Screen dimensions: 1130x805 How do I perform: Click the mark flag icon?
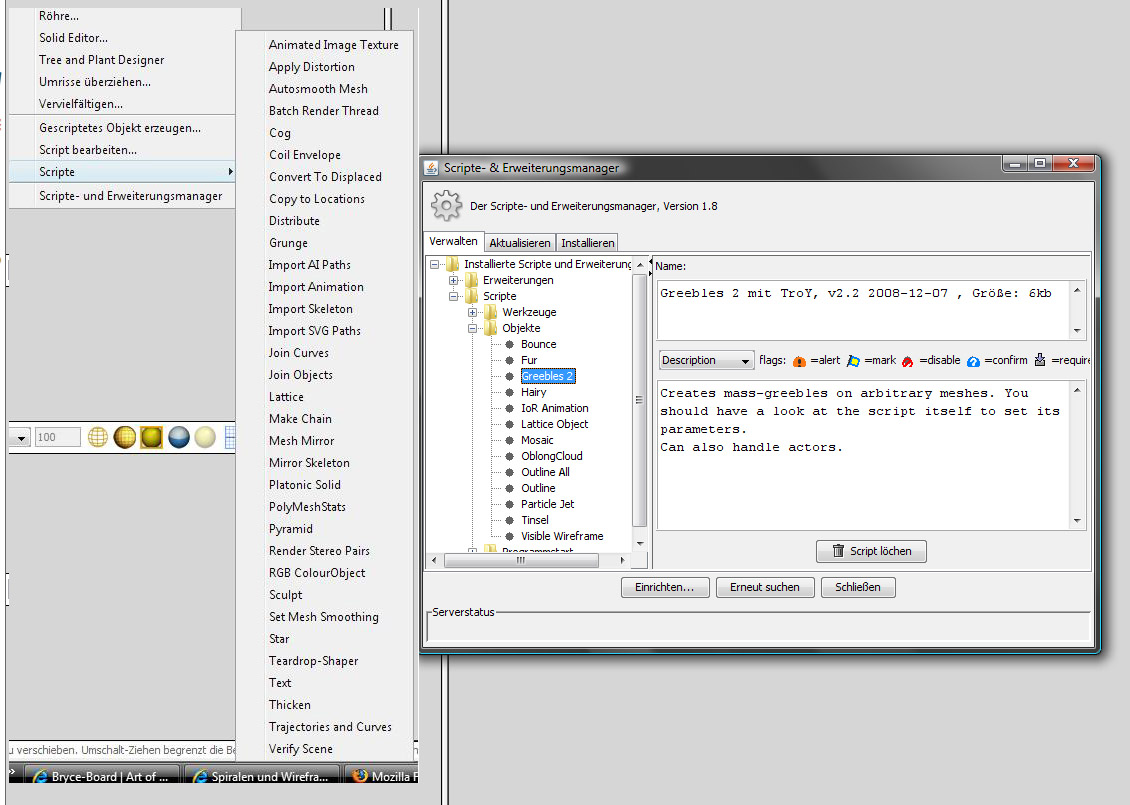coord(853,361)
